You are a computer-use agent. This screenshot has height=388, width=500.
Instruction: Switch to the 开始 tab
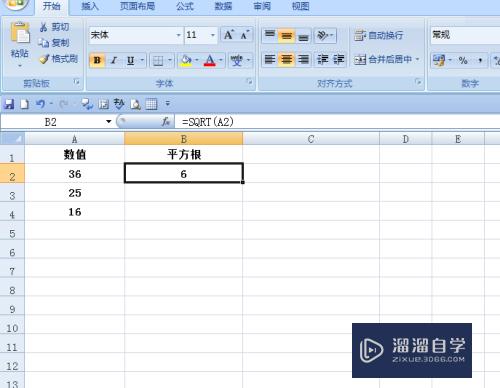tap(52, 6)
